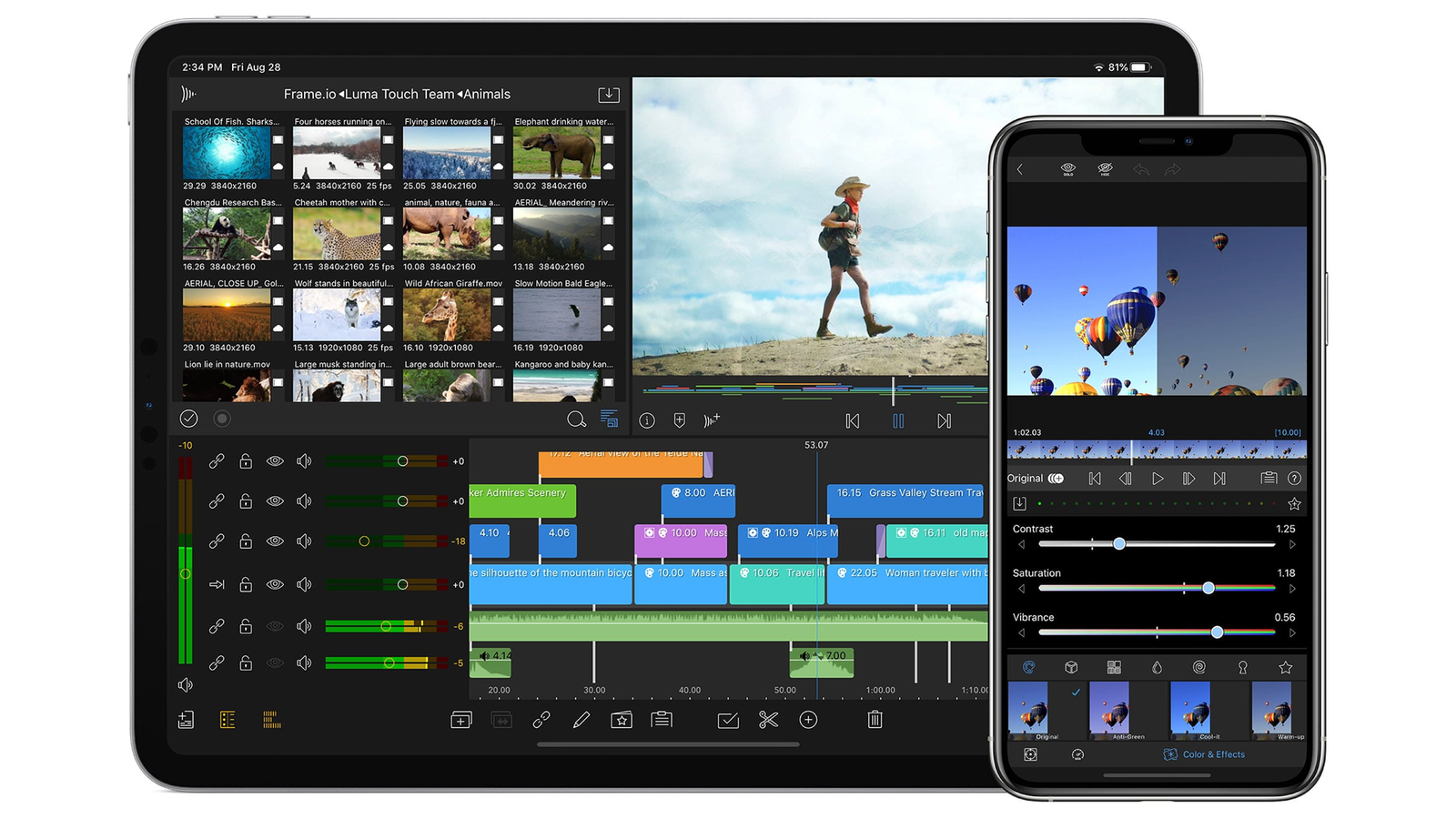Open the import media icon in library header
The height and width of the screenshot is (819, 1456).
tap(609, 95)
